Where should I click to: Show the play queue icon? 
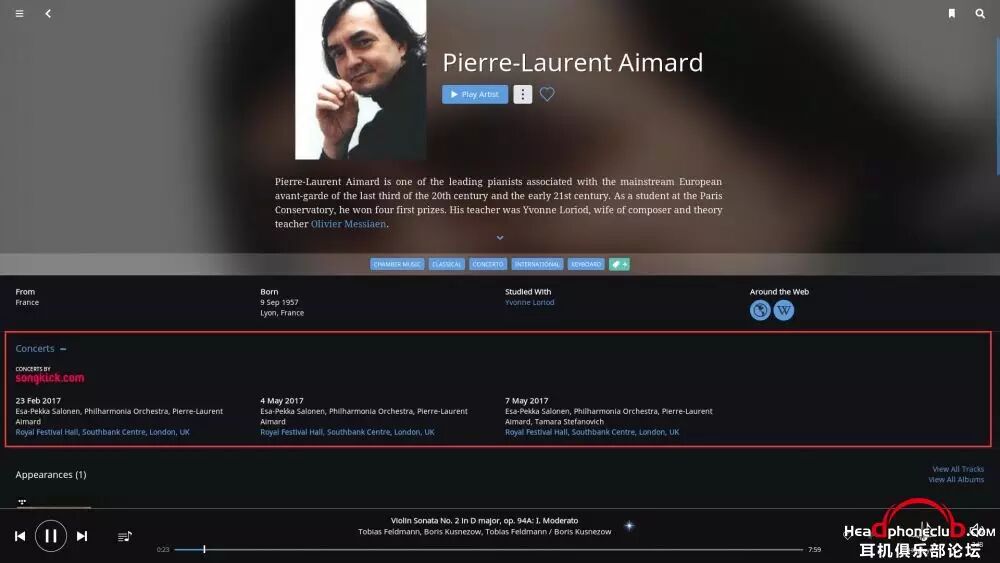coord(124,536)
